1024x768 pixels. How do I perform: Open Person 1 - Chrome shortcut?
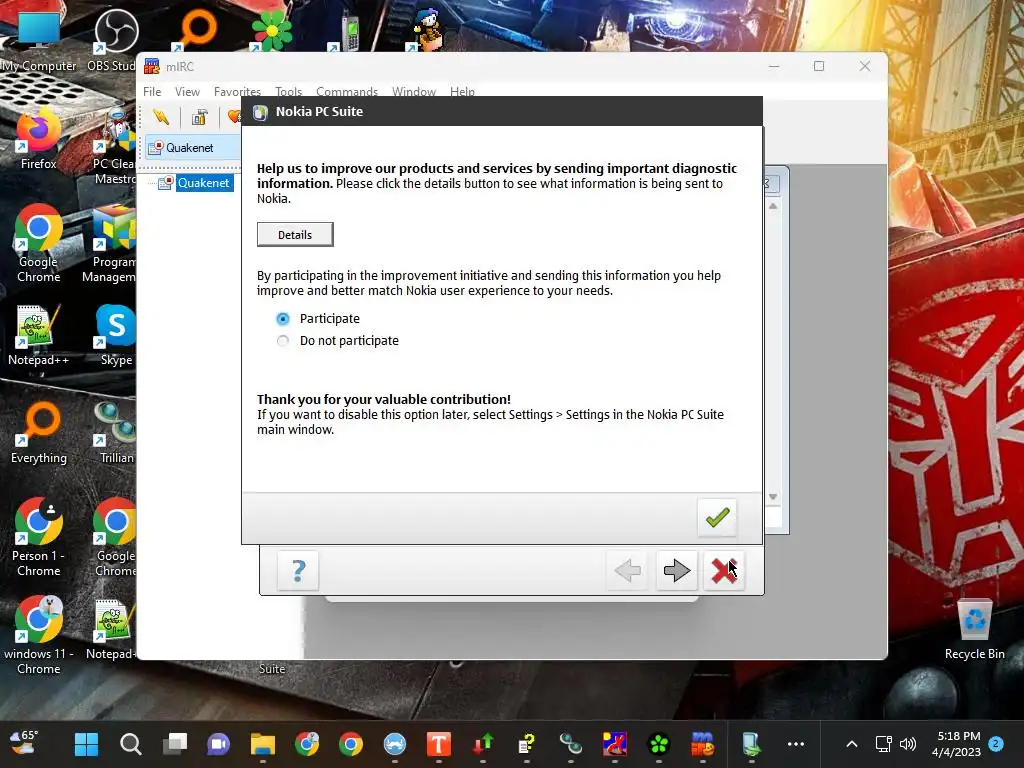(x=39, y=538)
